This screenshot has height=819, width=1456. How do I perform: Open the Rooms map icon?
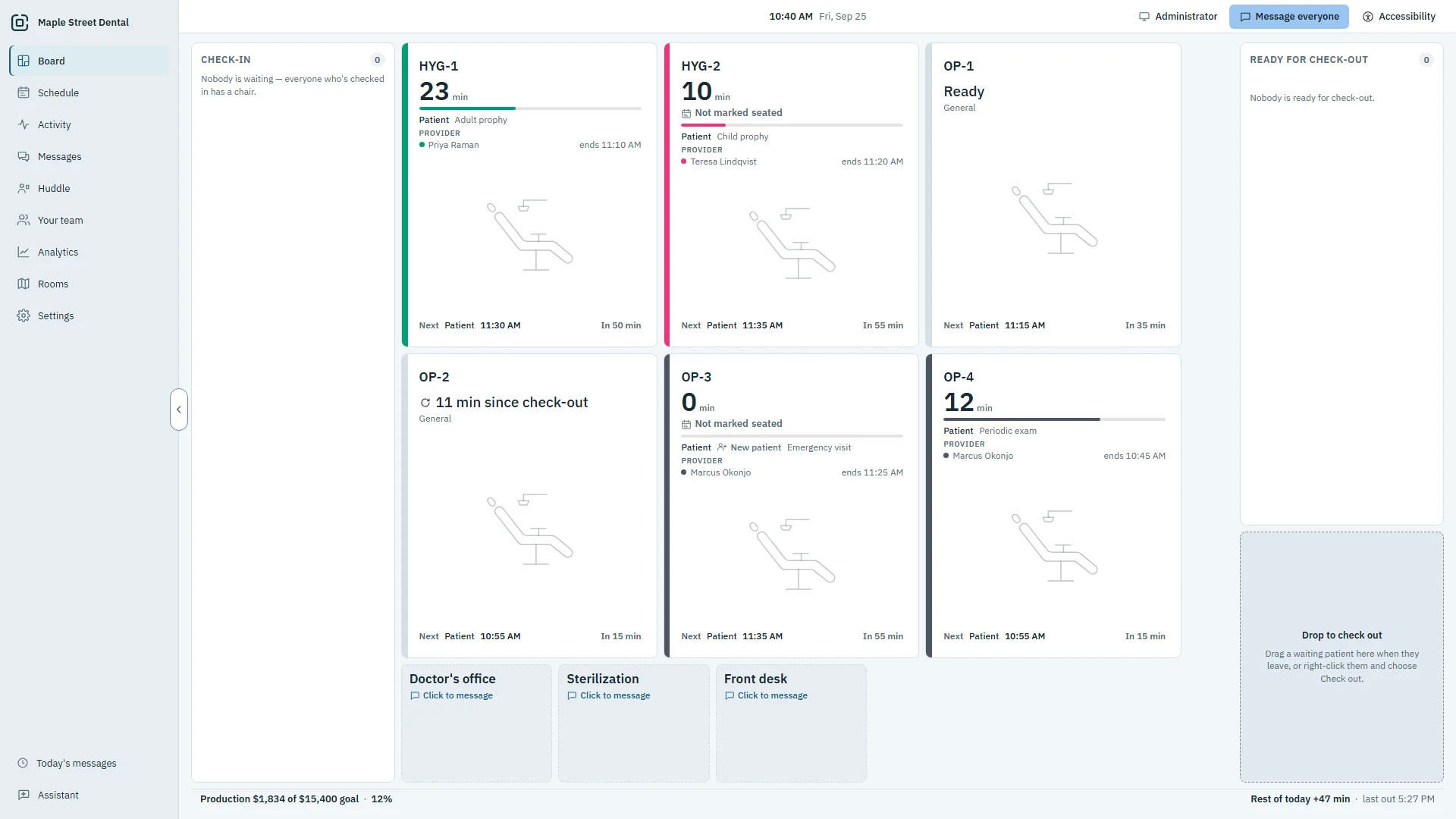tap(24, 284)
